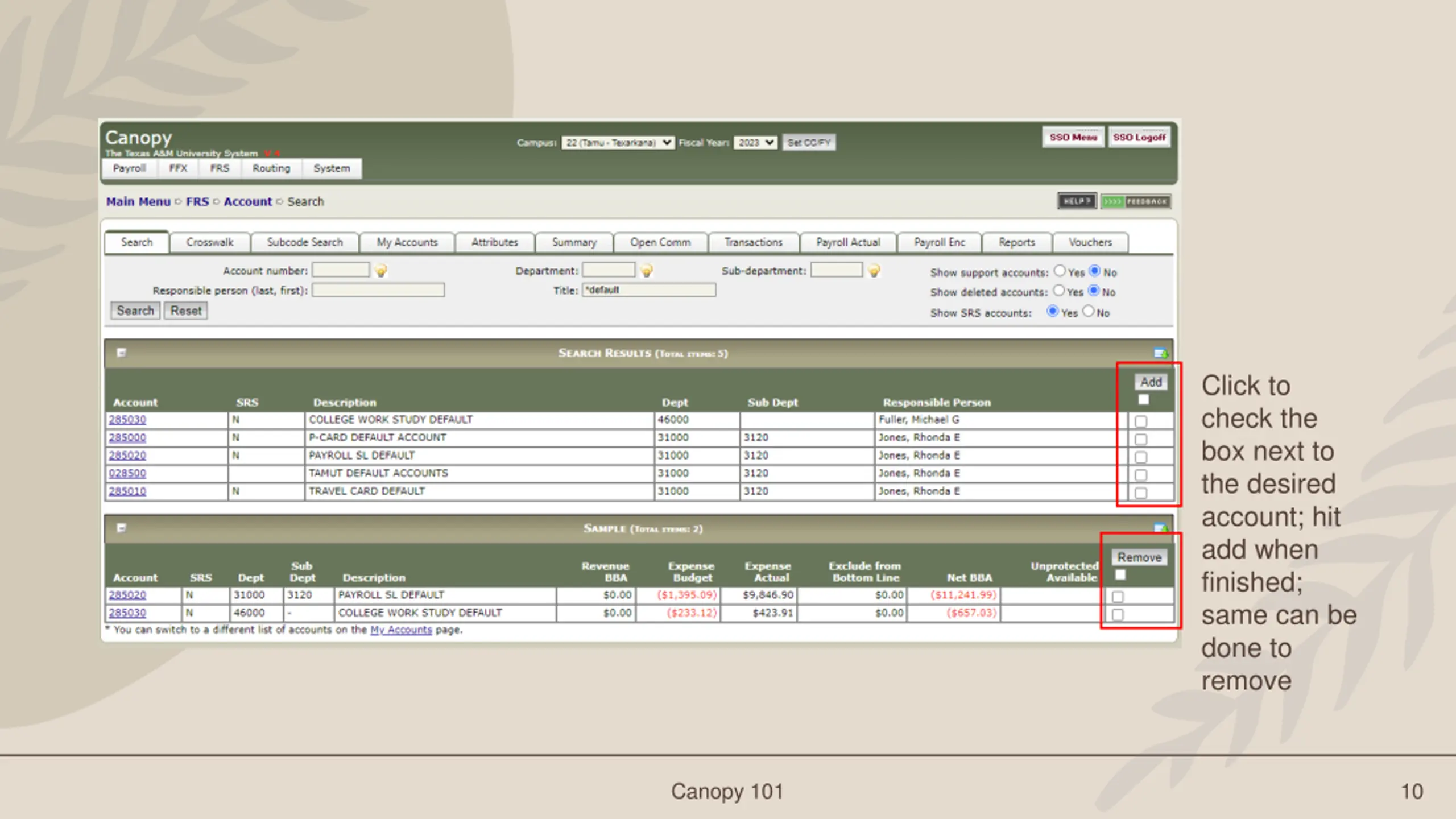
Task: Click the FRS breadcrumb link
Action: pos(197,202)
